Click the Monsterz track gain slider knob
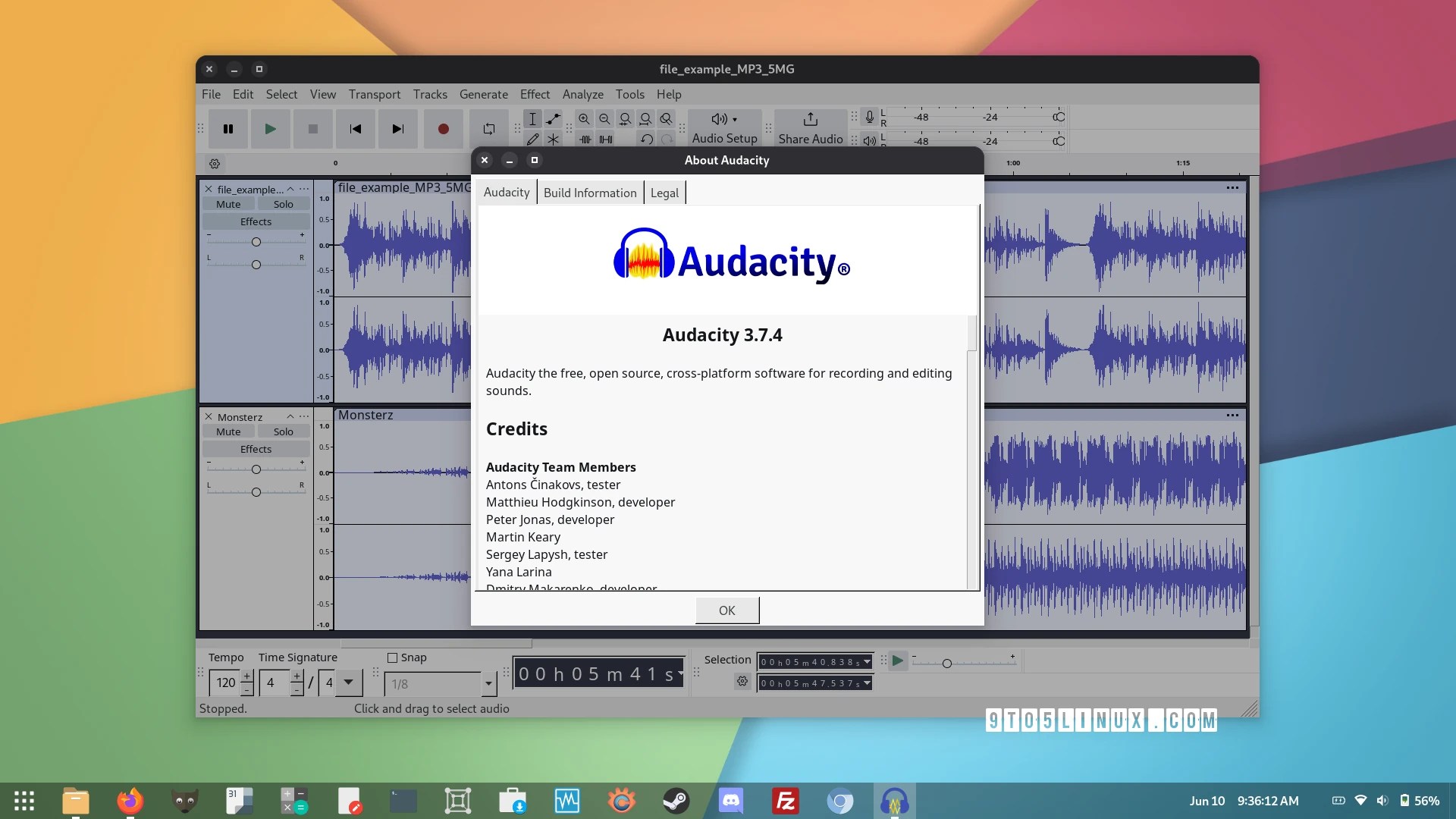The height and width of the screenshot is (819, 1456). pos(256,469)
